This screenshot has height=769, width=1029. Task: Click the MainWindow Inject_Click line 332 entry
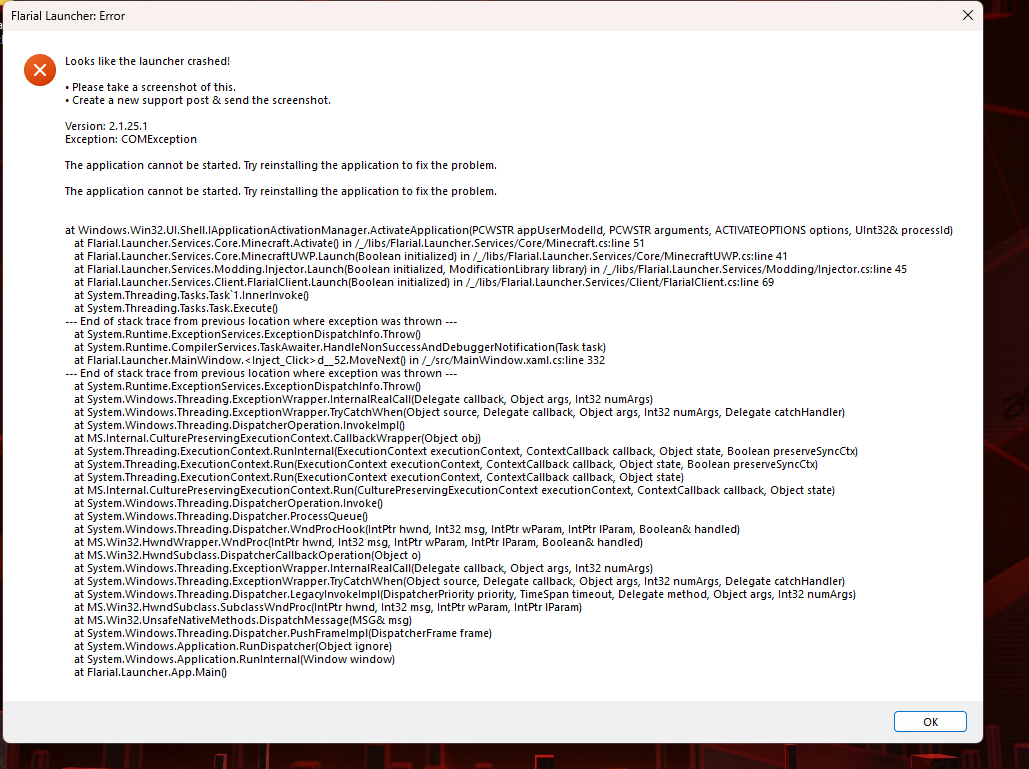click(x=339, y=360)
